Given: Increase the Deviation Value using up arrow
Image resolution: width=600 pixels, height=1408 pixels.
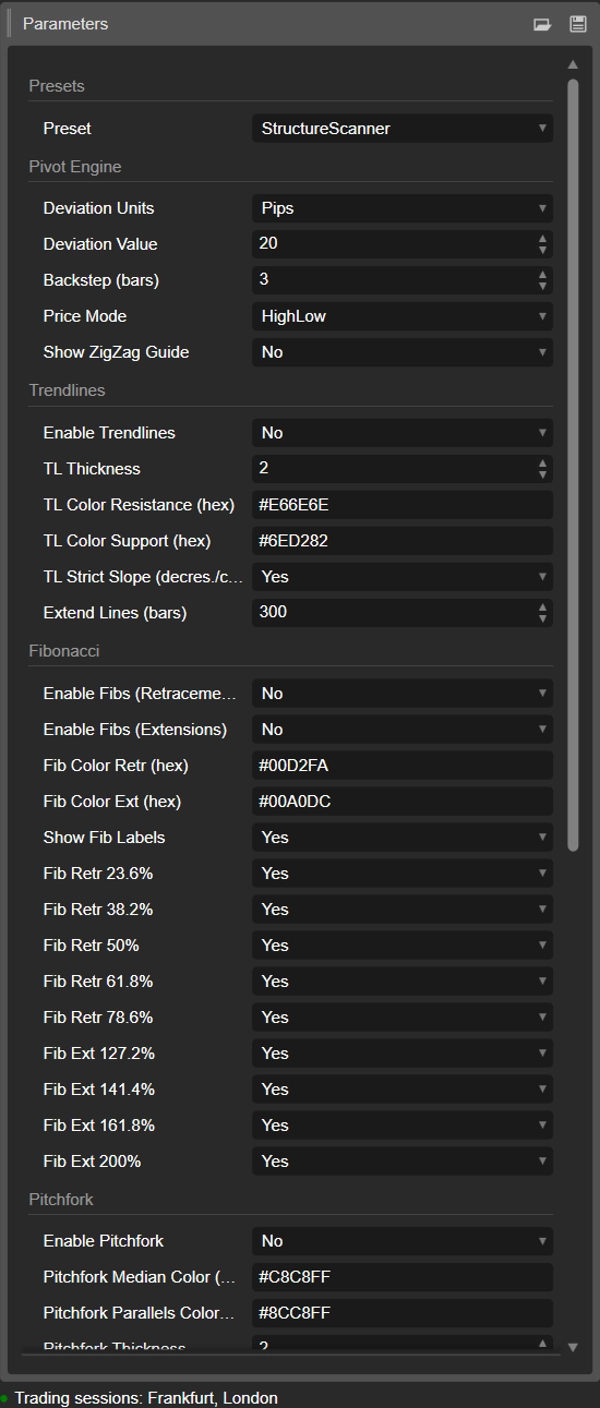Looking at the screenshot, I should pyautogui.click(x=543, y=239).
